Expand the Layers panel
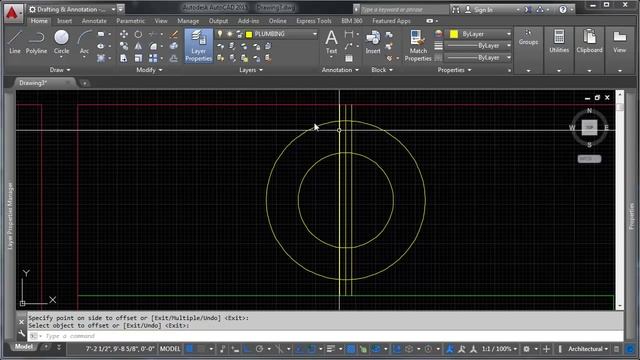 click(251, 70)
